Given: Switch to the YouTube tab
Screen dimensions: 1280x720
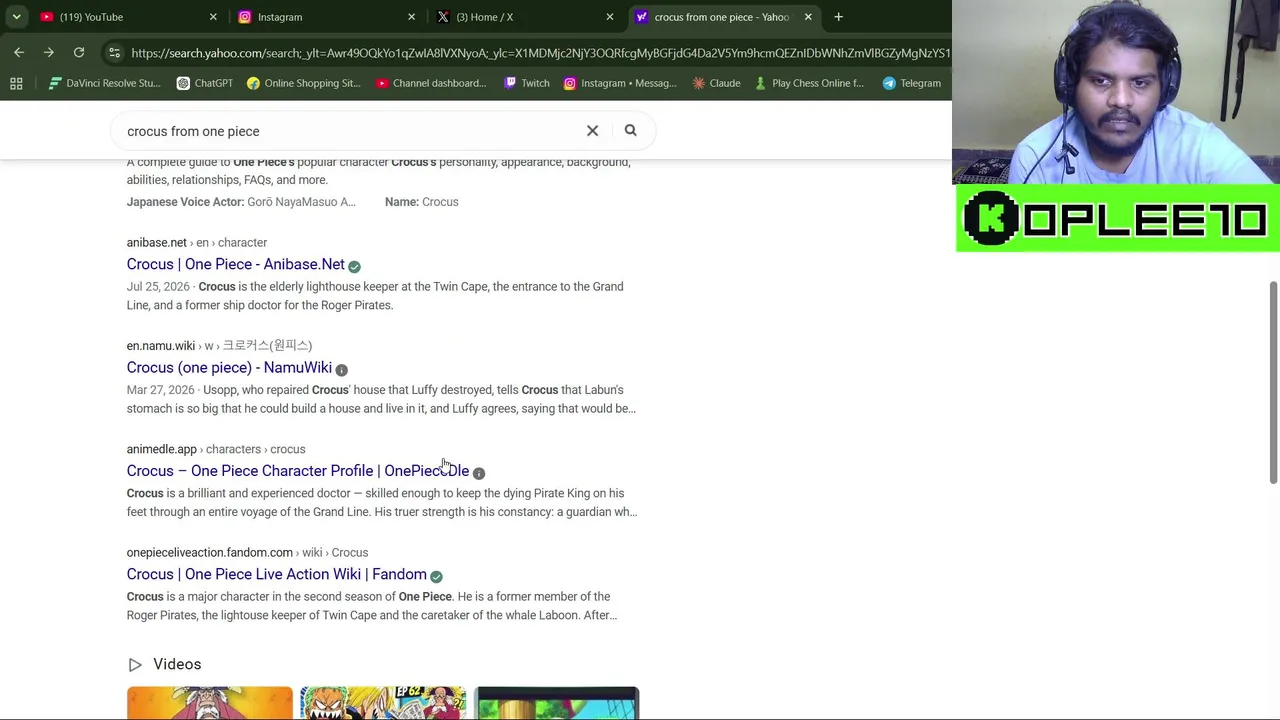Looking at the screenshot, I should pyautogui.click(x=128, y=17).
